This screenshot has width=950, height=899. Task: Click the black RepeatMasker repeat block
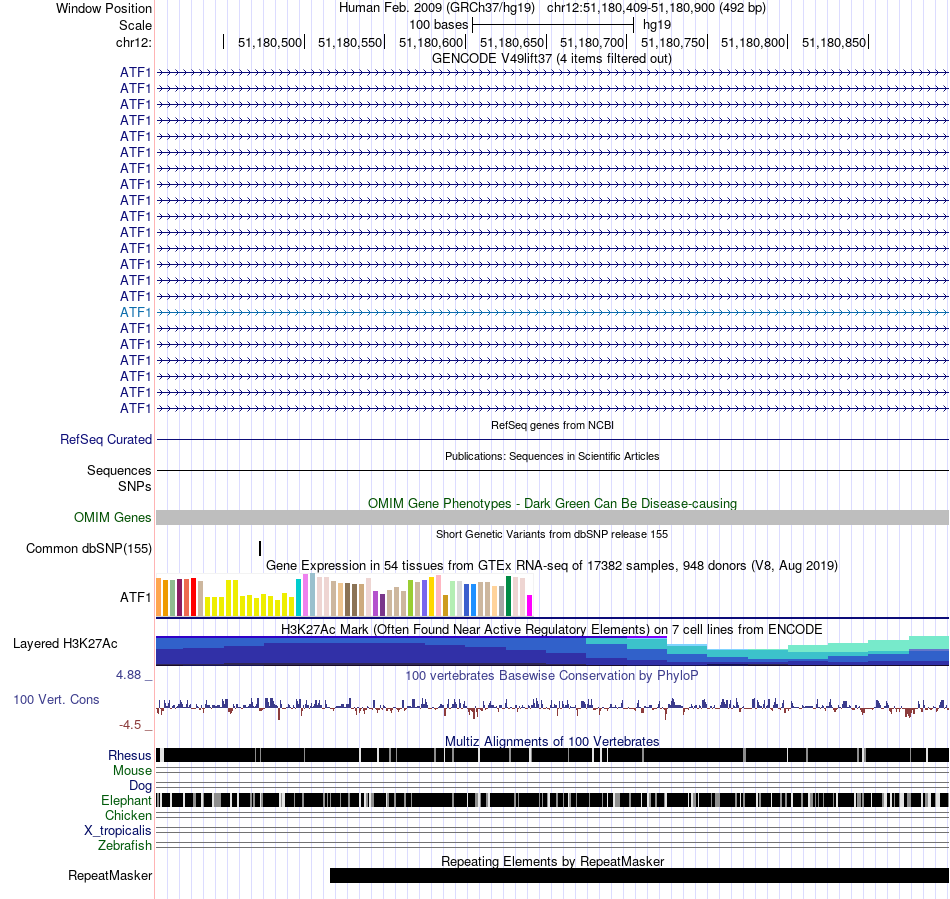(639, 875)
